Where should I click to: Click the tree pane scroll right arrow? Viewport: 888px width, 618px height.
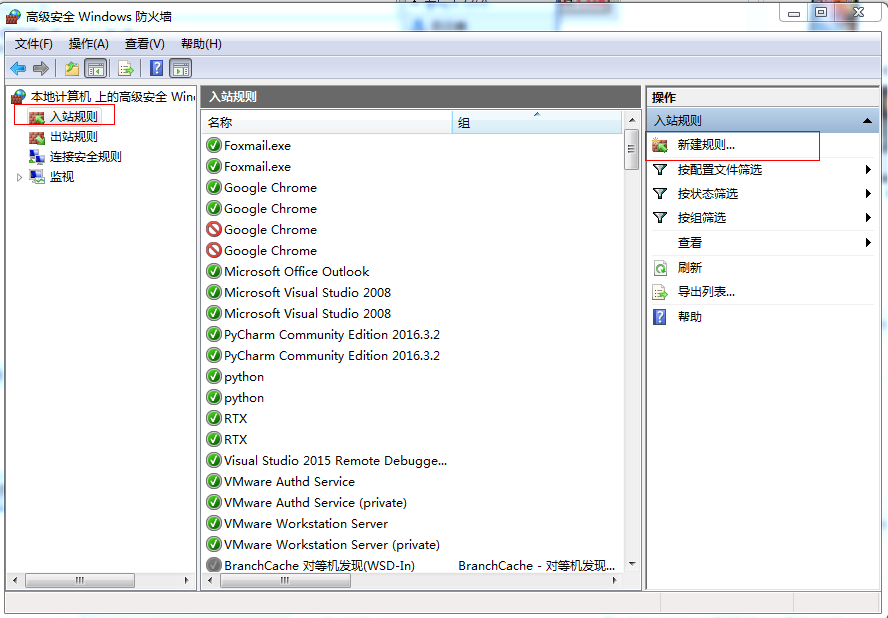[x=186, y=581]
